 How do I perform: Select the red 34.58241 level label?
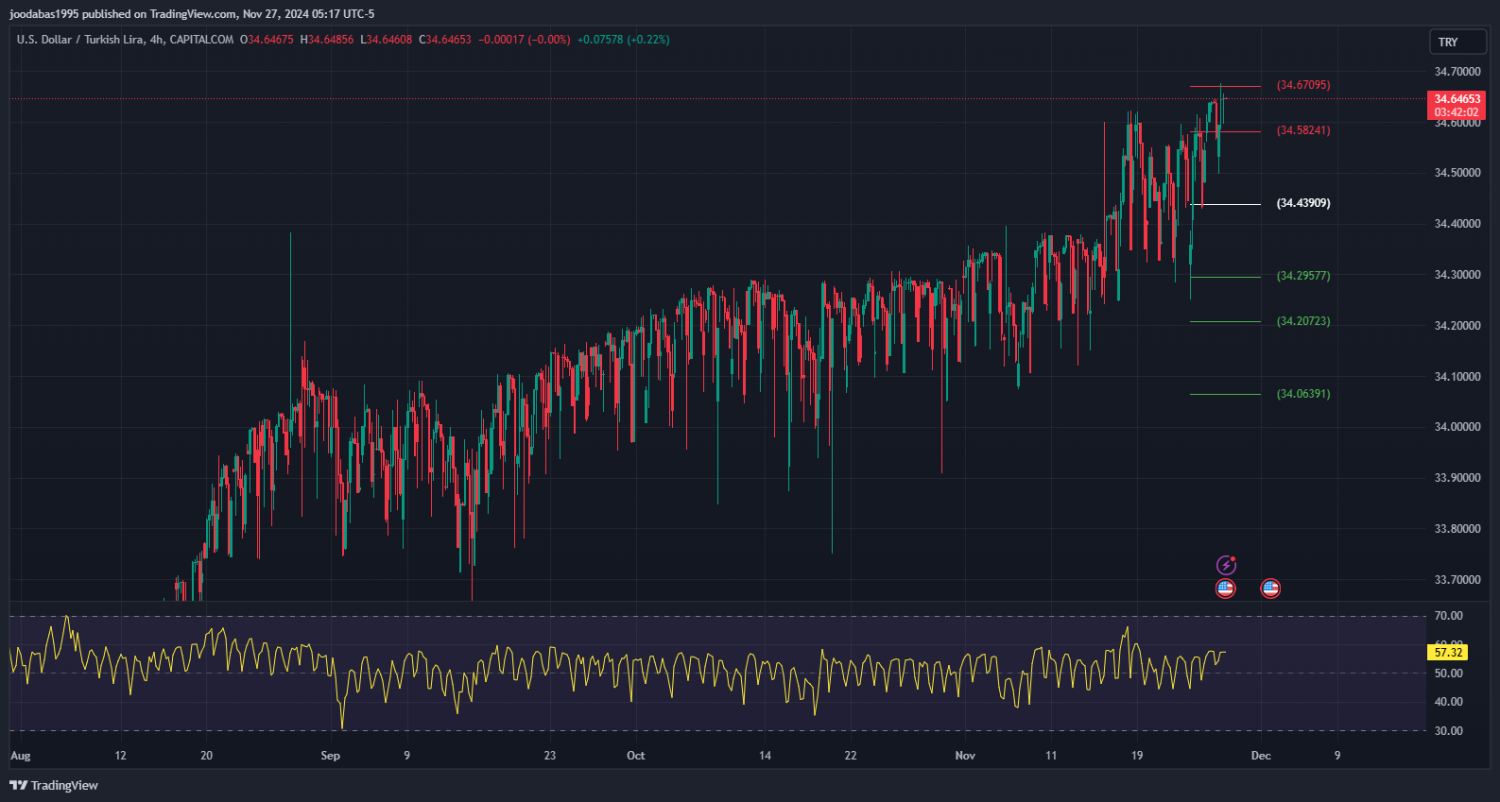[x=1303, y=131]
